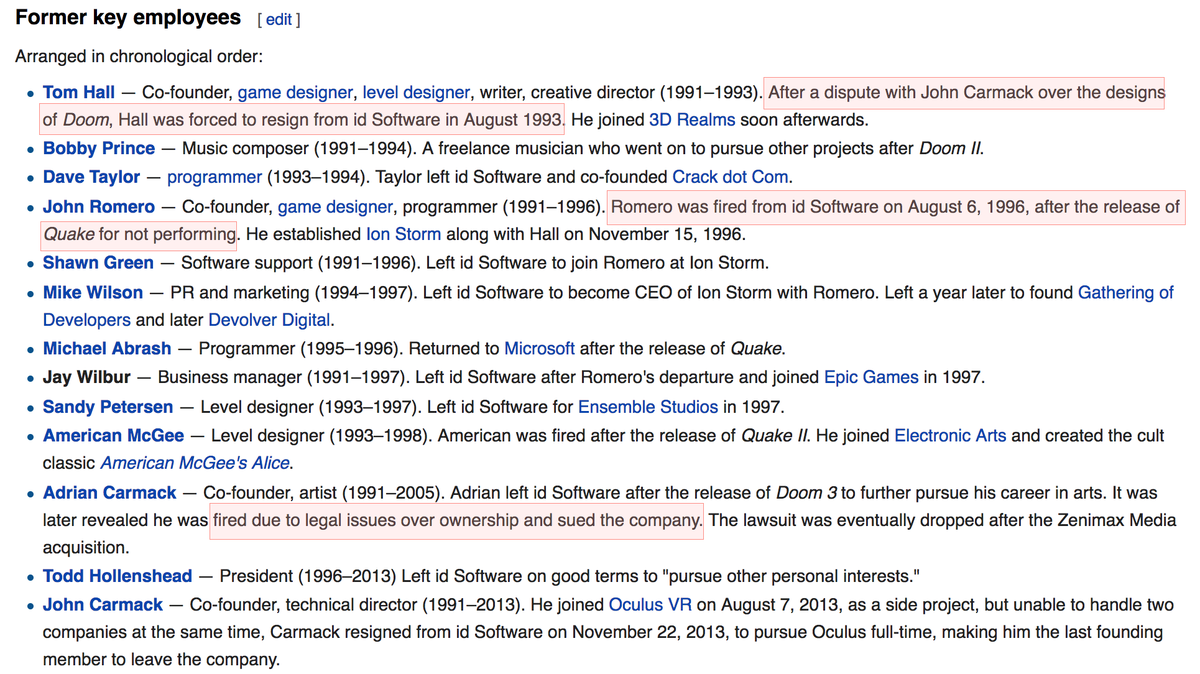The width and height of the screenshot is (1200, 674).
Task: Visit the Ion Storm link
Action: [403, 235]
